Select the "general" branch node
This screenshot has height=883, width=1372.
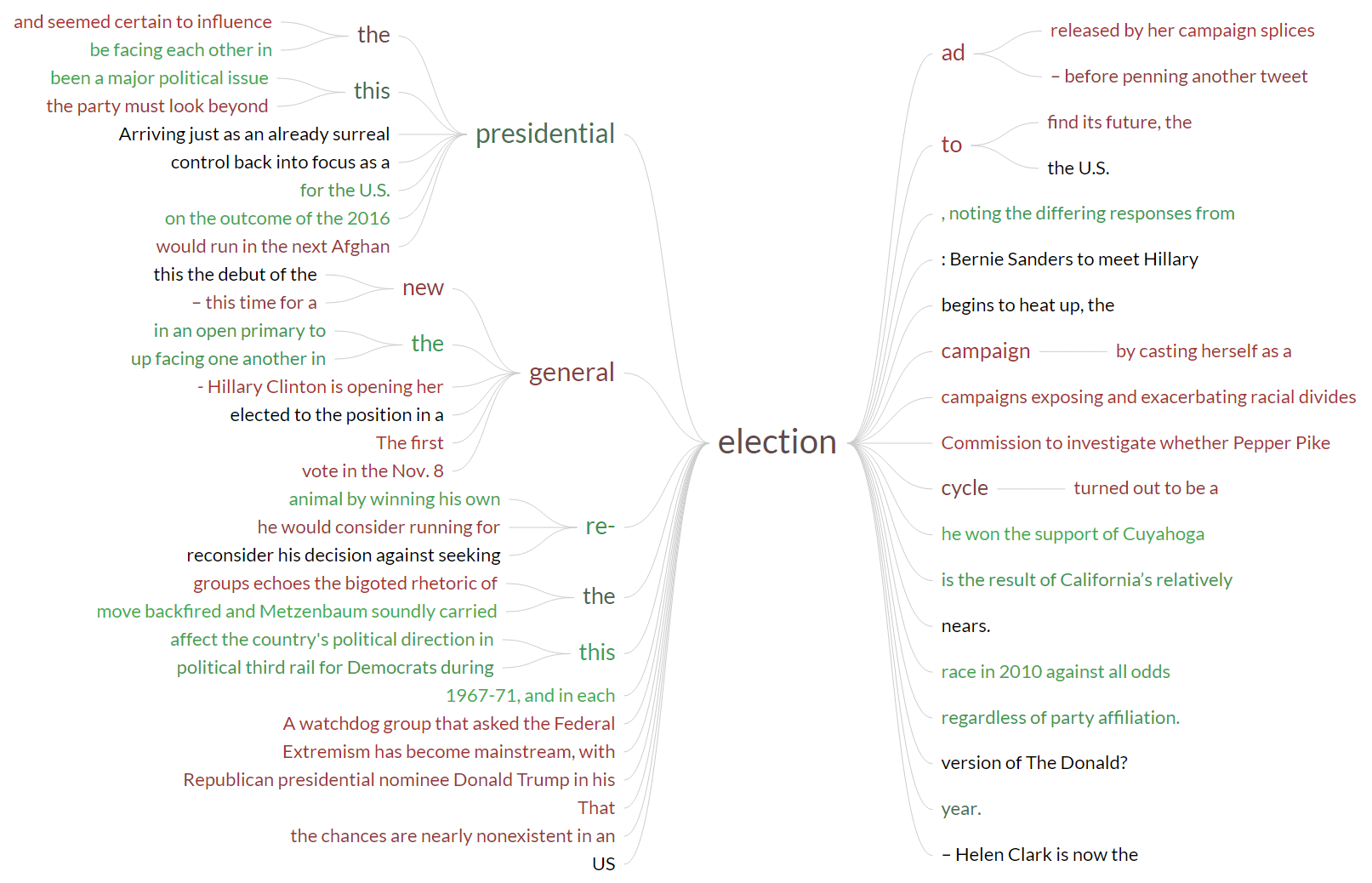point(571,373)
